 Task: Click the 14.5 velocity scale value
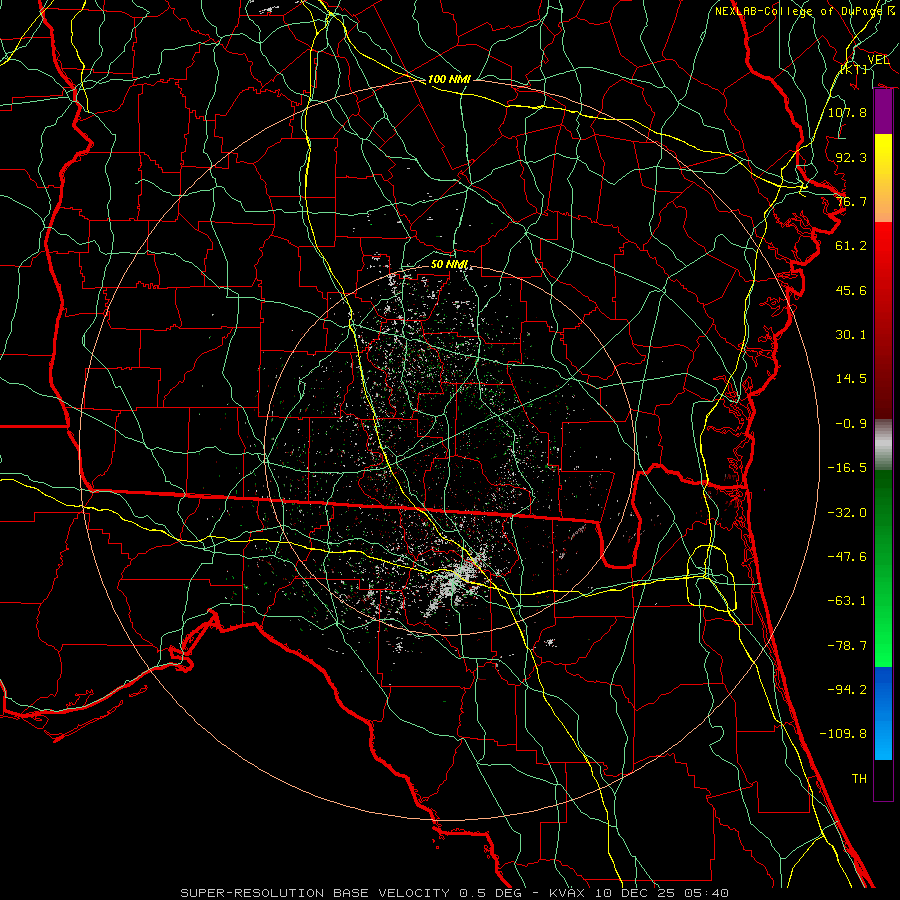click(851, 379)
